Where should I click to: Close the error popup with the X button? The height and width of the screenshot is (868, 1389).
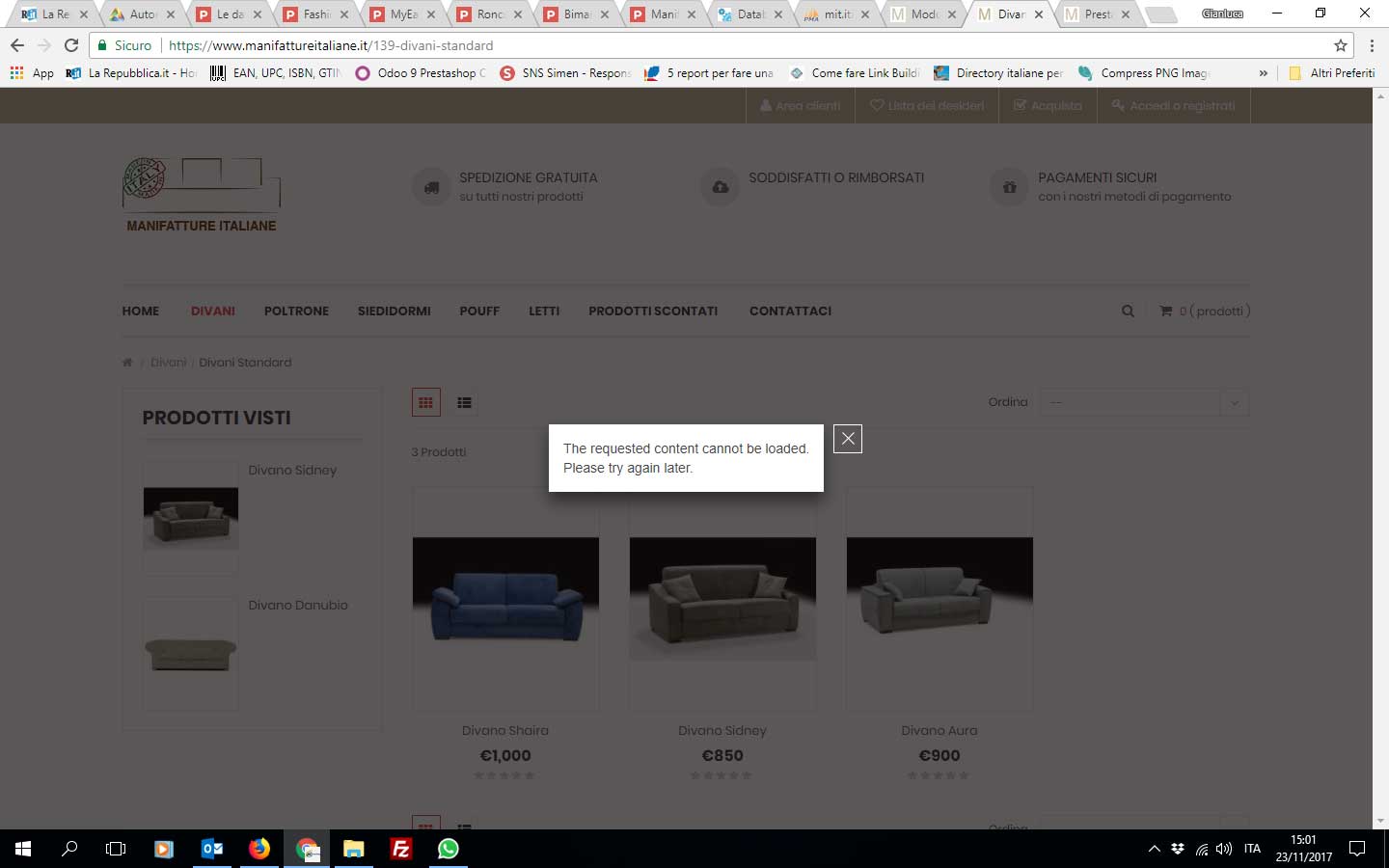pyautogui.click(x=847, y=439)
